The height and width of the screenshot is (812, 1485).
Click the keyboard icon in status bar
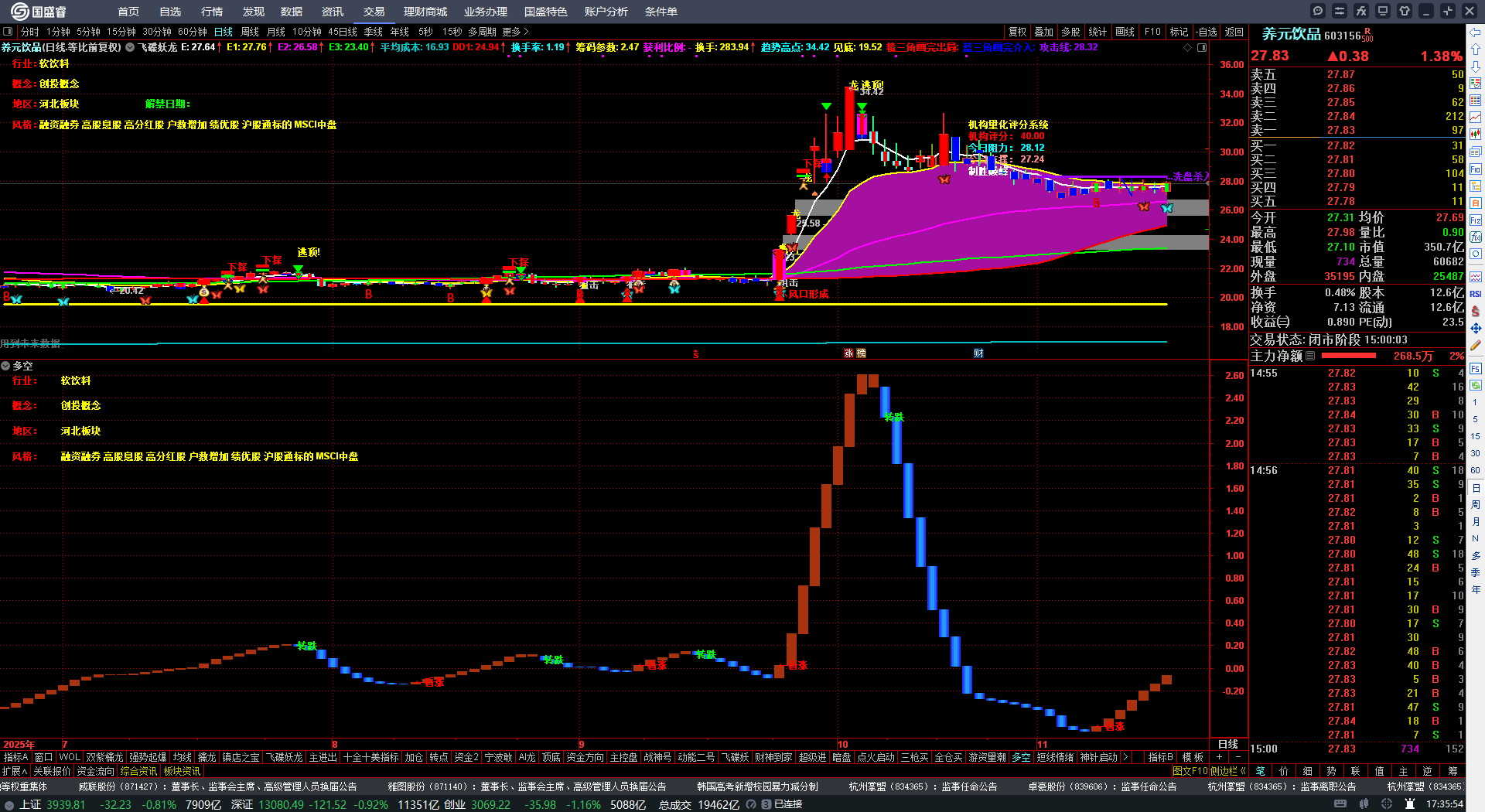(x=1340, y=804)
